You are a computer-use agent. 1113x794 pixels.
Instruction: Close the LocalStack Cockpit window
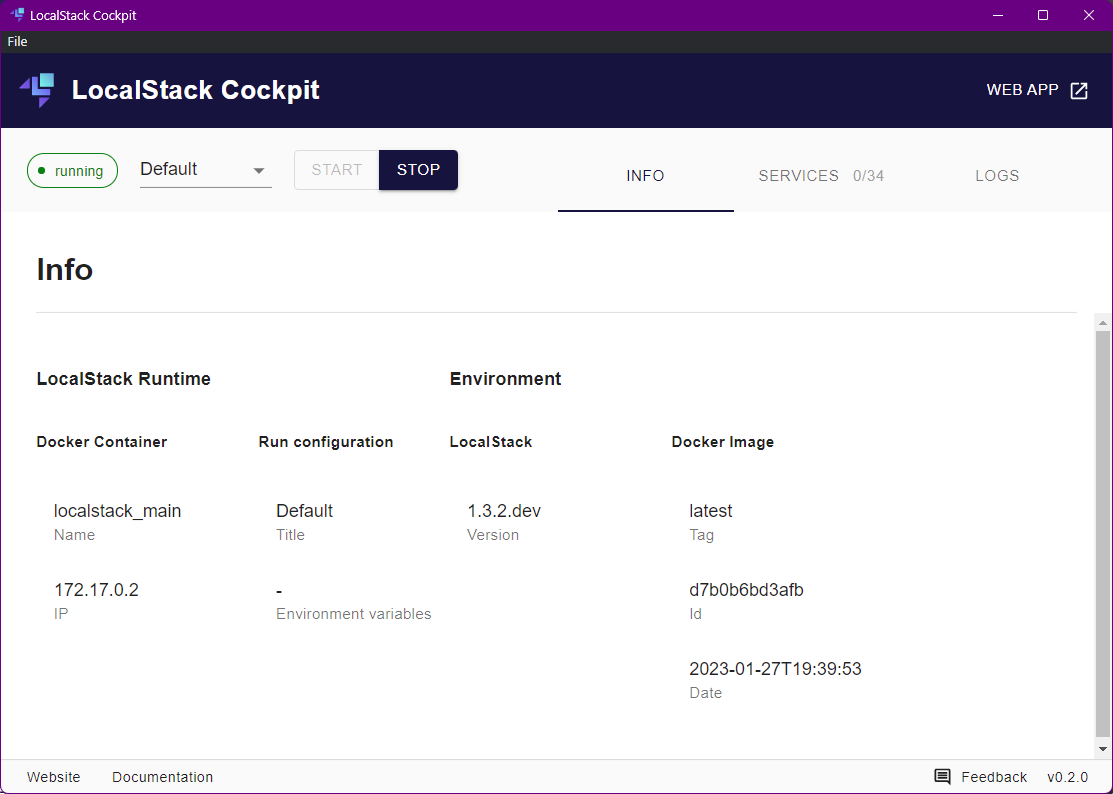point(1089,15)
